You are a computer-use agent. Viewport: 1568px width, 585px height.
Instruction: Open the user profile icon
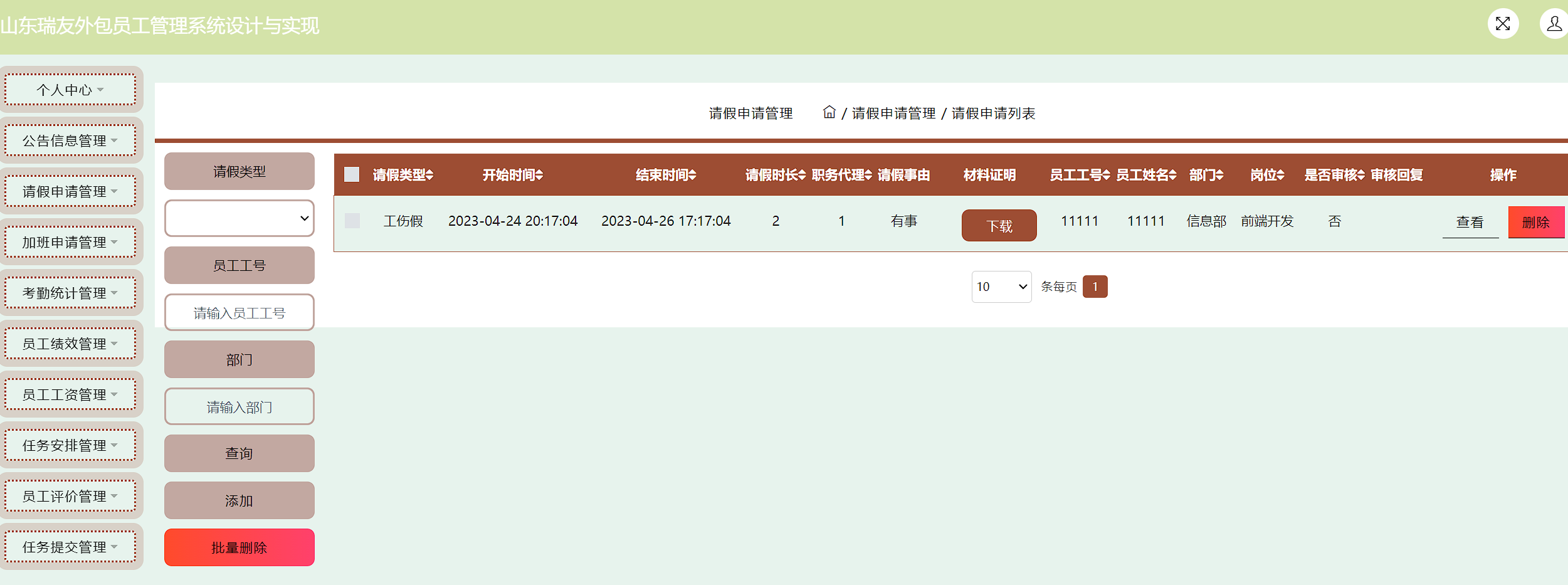point(1554,24)
